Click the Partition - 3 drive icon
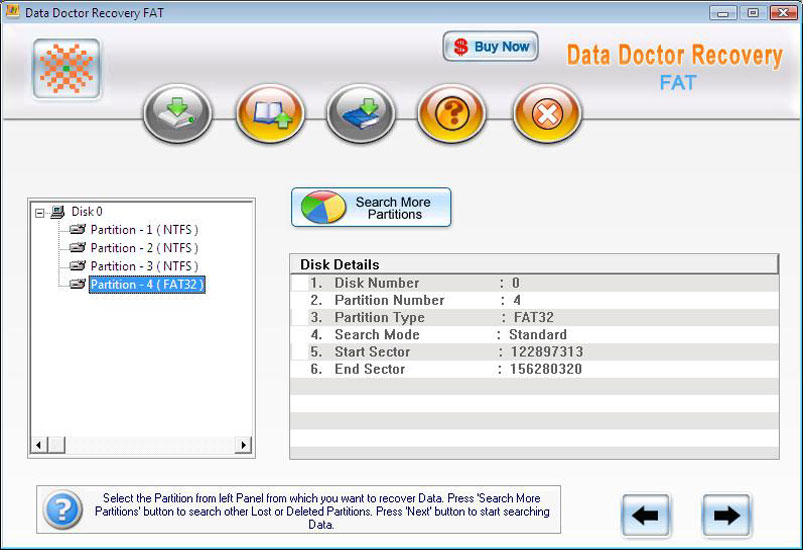This screenshot has height=550, width=803. [x=77, y=265]
